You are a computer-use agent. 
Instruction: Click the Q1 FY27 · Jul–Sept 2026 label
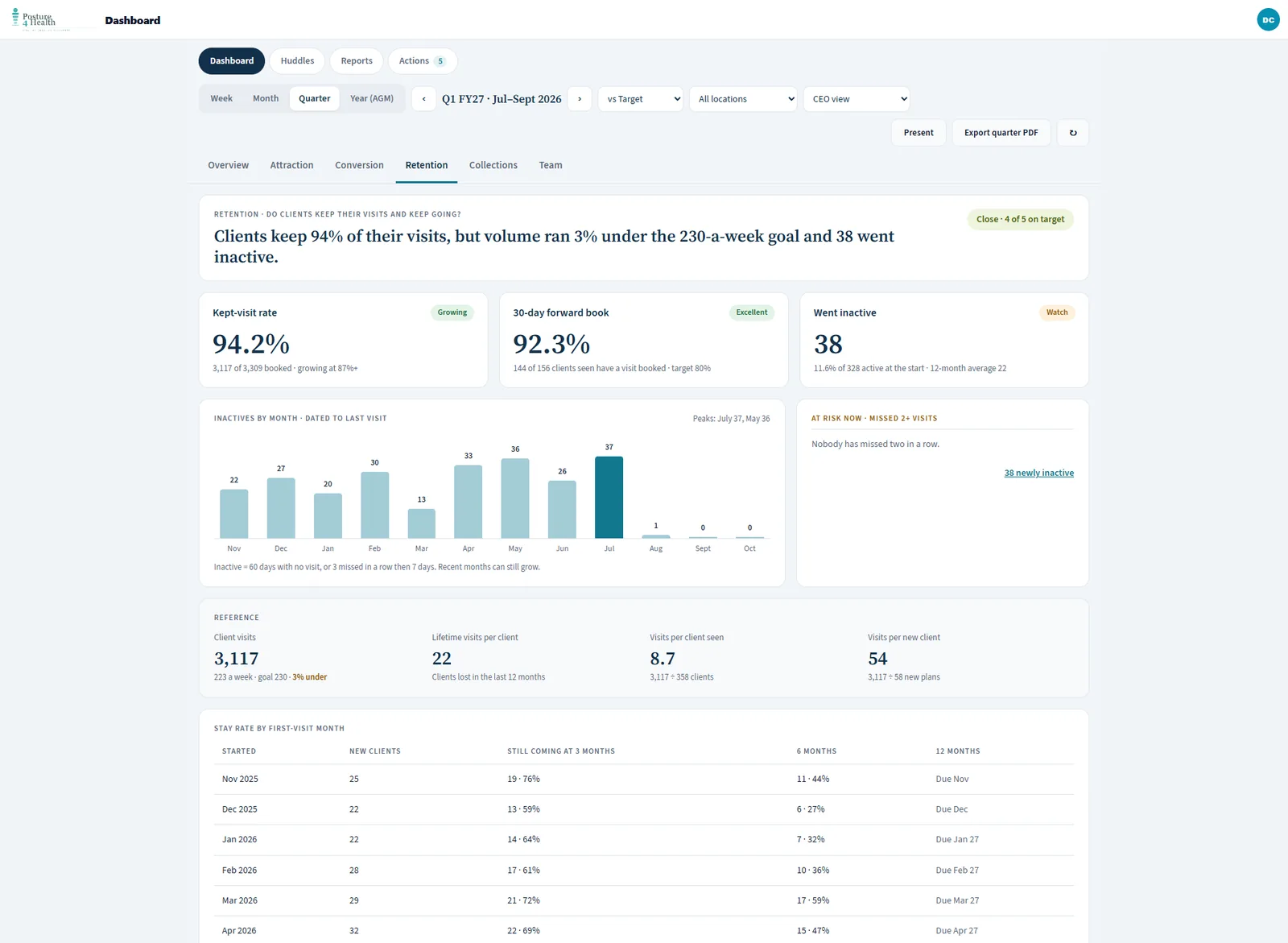click(x=502, y=99)
